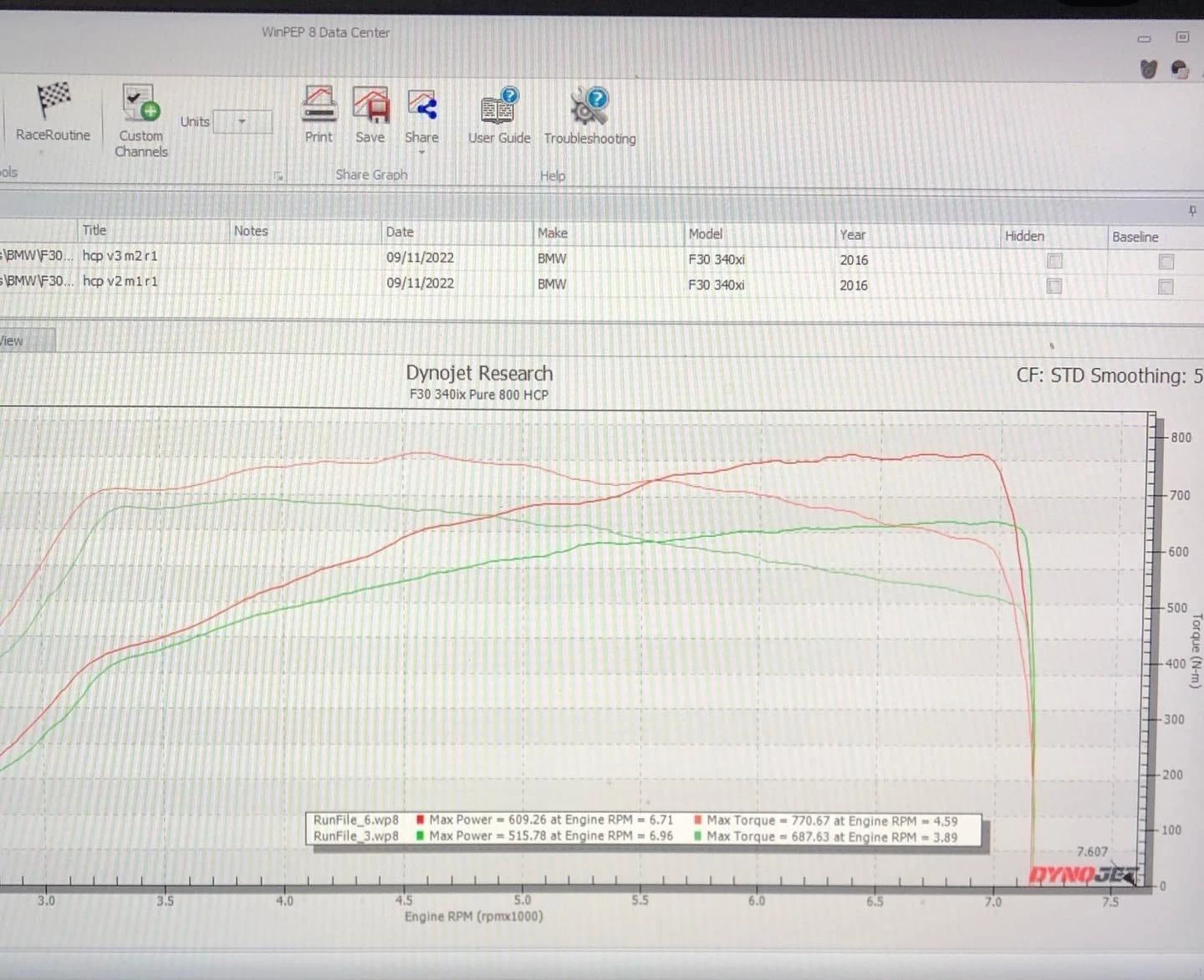This screenshot has width=1204, height=980.
Task: Select the run titled hcp v2 m1 r1
Action: 120,281
